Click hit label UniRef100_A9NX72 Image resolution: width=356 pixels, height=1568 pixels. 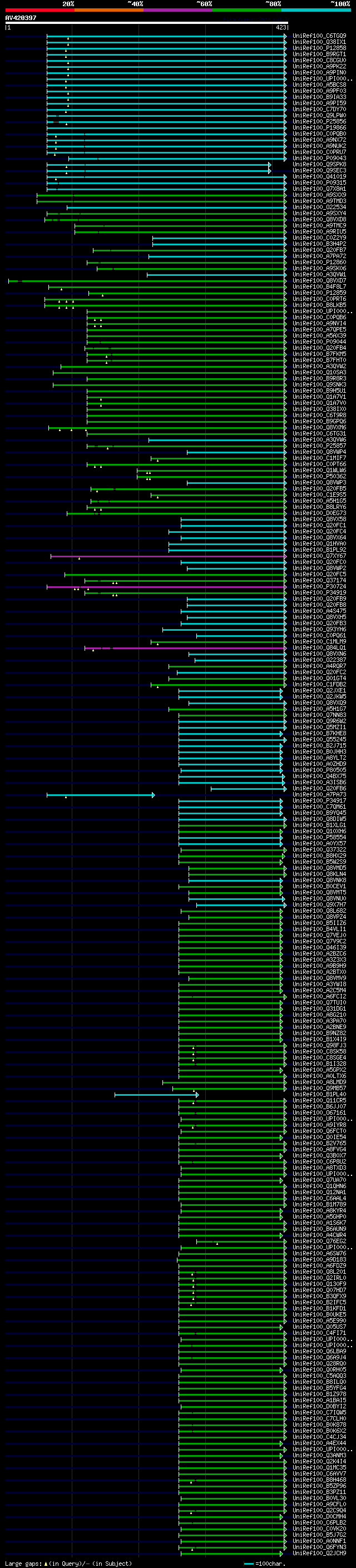coord(319,140)
